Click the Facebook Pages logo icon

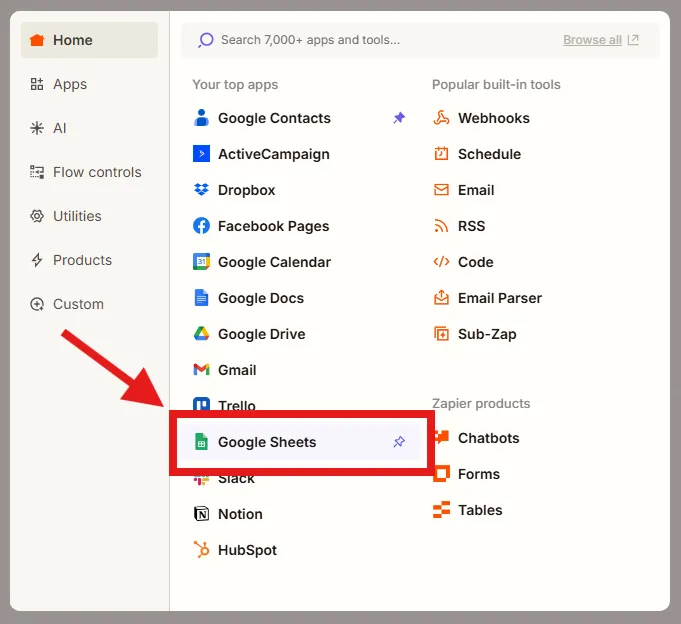point(201,226)
